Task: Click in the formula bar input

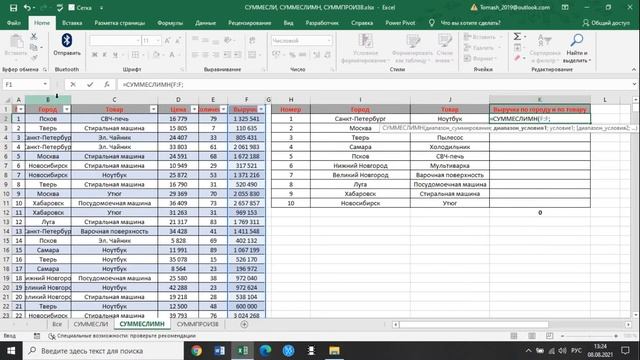Action: click(x=373, y=84)
